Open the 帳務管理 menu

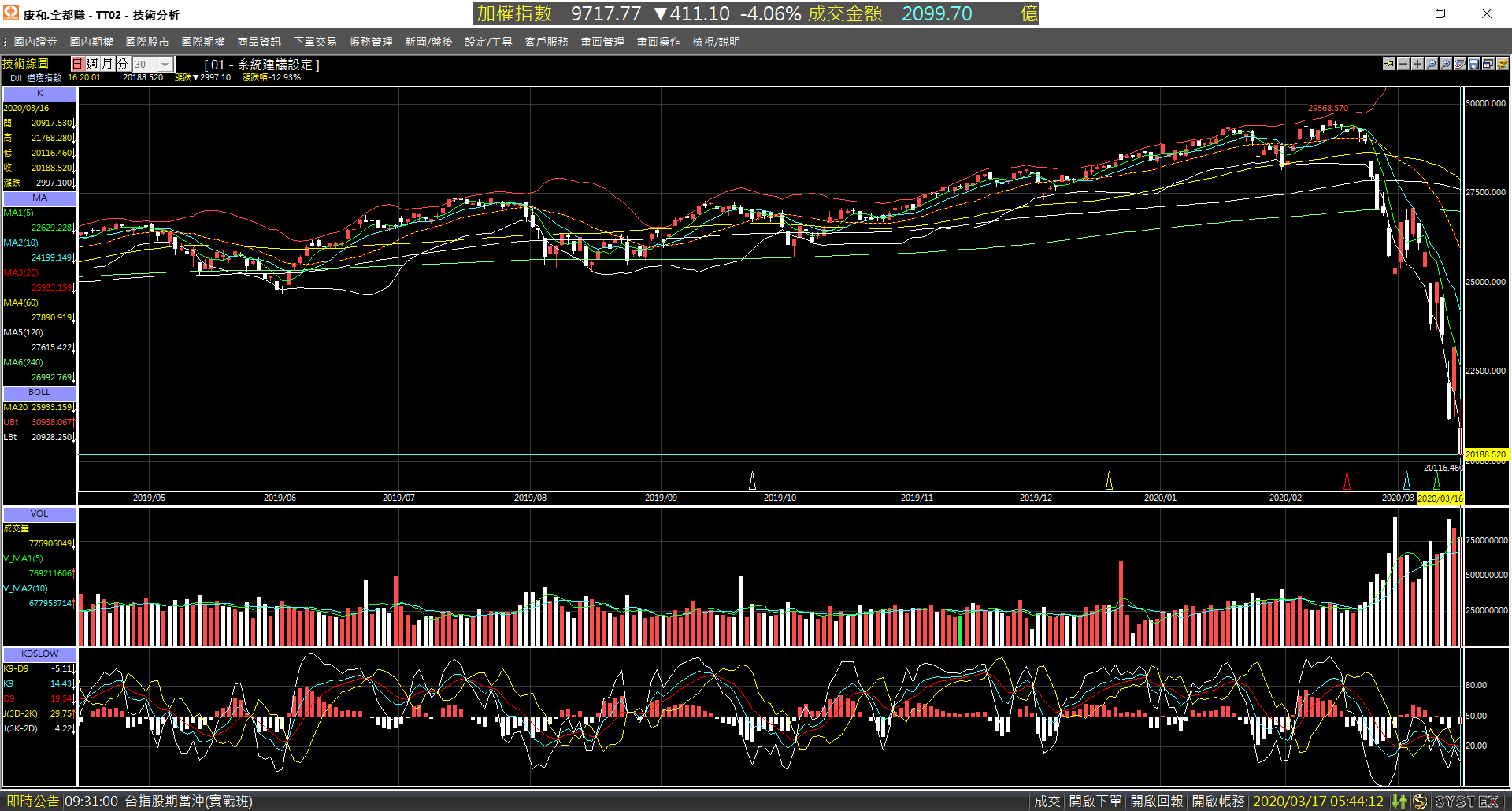pyautogui.click(x=371, y=42)
